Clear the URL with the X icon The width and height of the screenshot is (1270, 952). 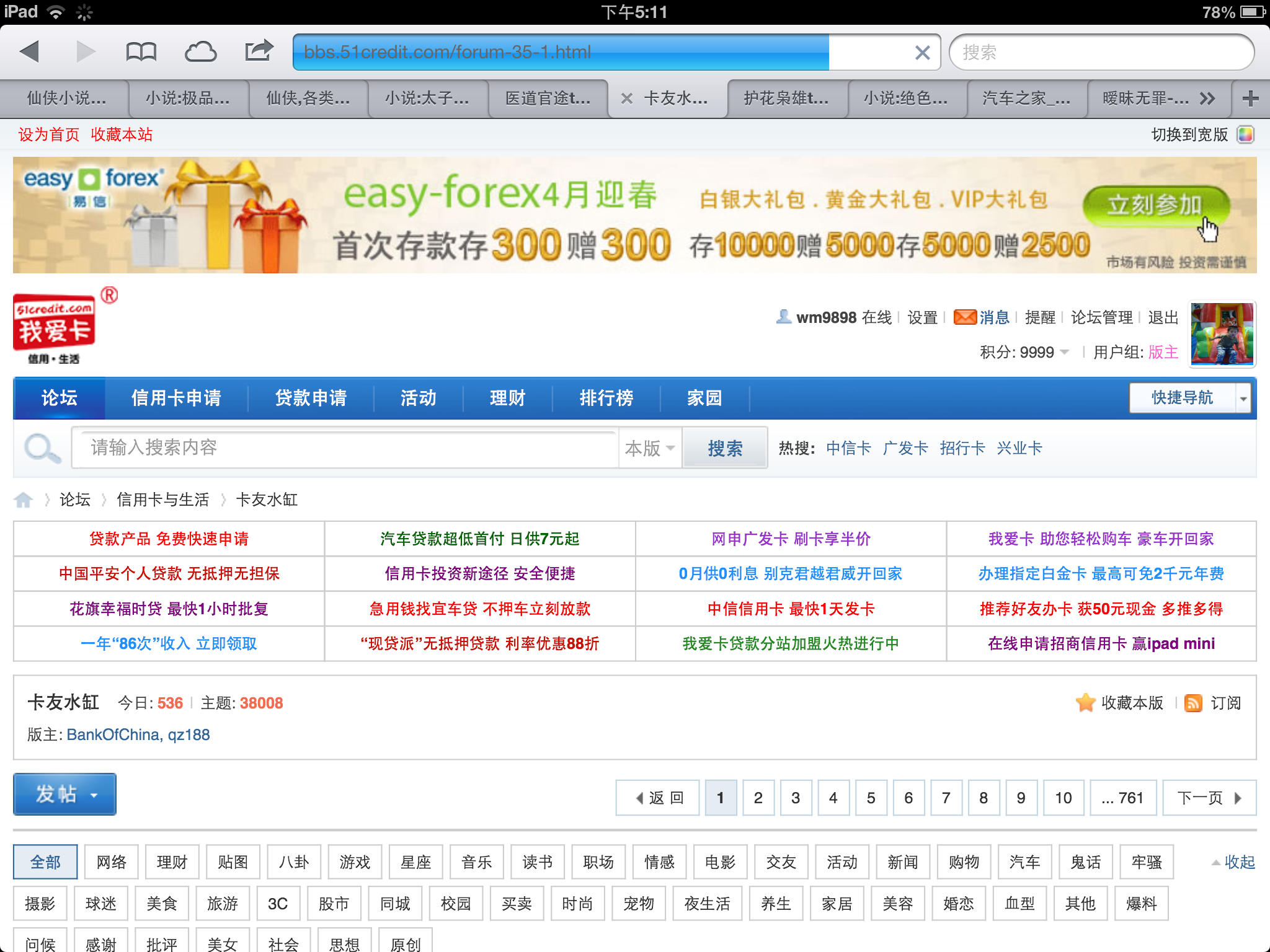923,53
